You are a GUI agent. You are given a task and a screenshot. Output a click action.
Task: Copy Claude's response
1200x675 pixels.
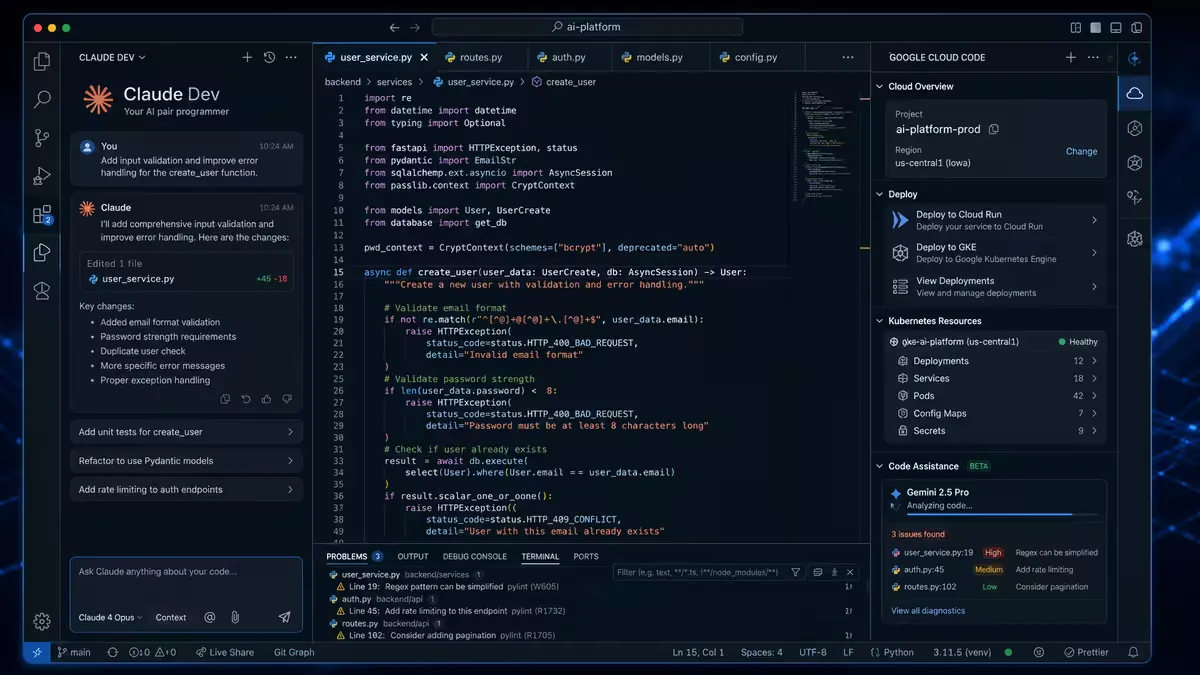coord(225,399)
